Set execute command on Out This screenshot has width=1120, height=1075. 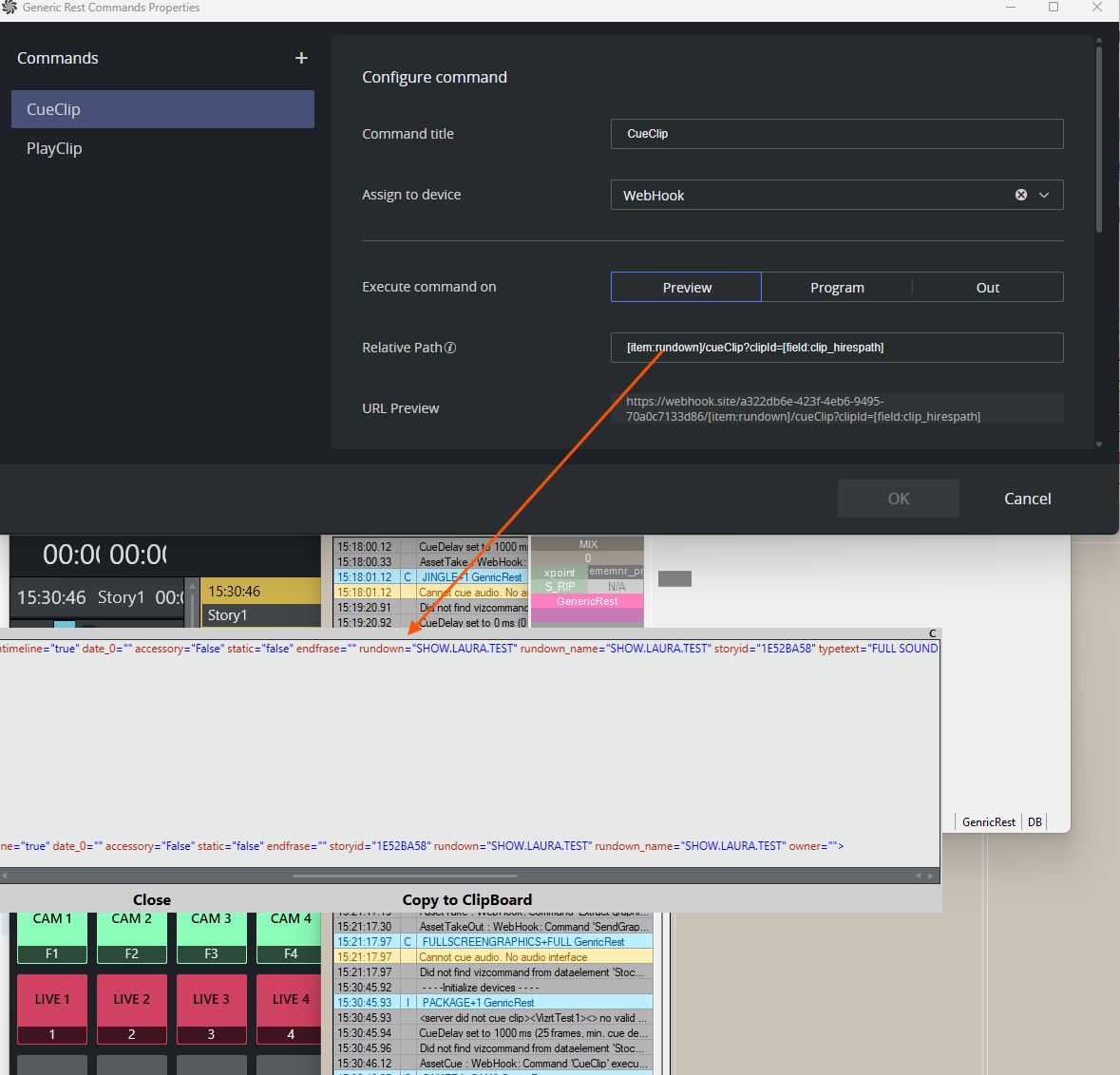click(x=987, y=287)
